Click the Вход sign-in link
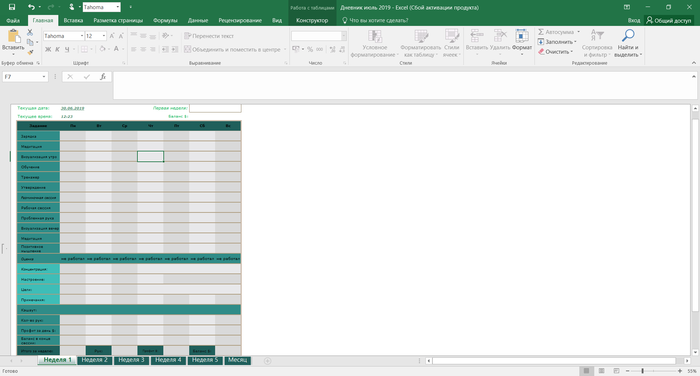700x376 pixels. pos(633,21)
